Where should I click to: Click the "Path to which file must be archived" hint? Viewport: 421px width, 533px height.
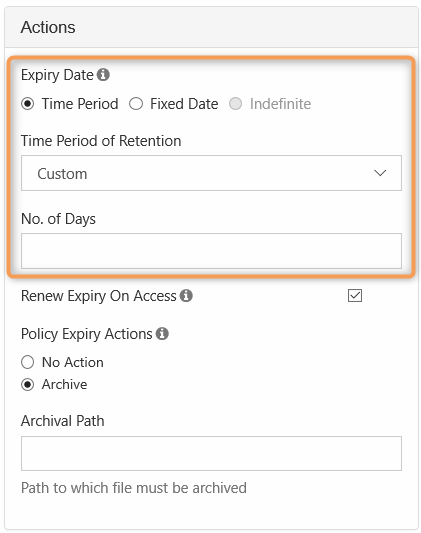[x=134, y=487]
